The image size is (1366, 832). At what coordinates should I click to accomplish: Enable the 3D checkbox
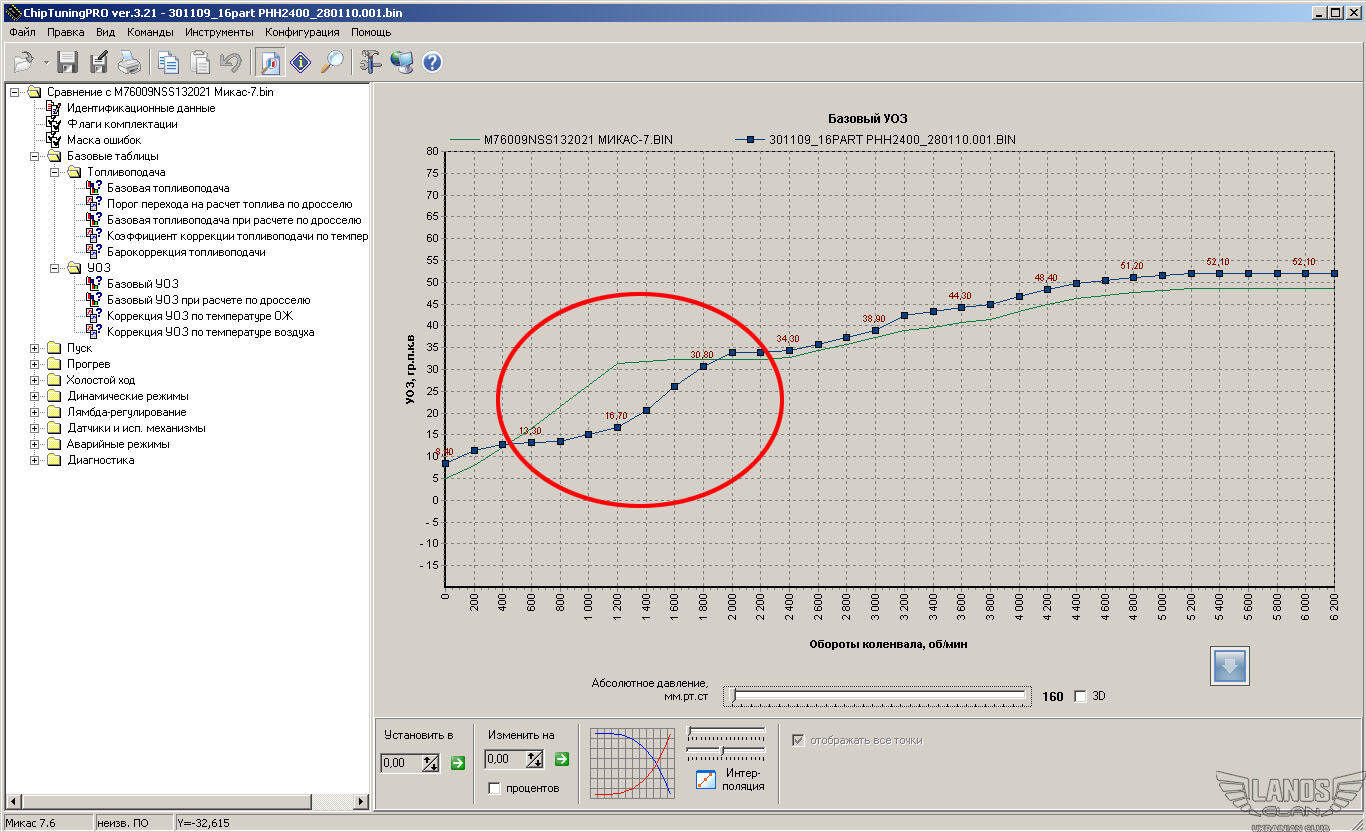pos(1079,697)
